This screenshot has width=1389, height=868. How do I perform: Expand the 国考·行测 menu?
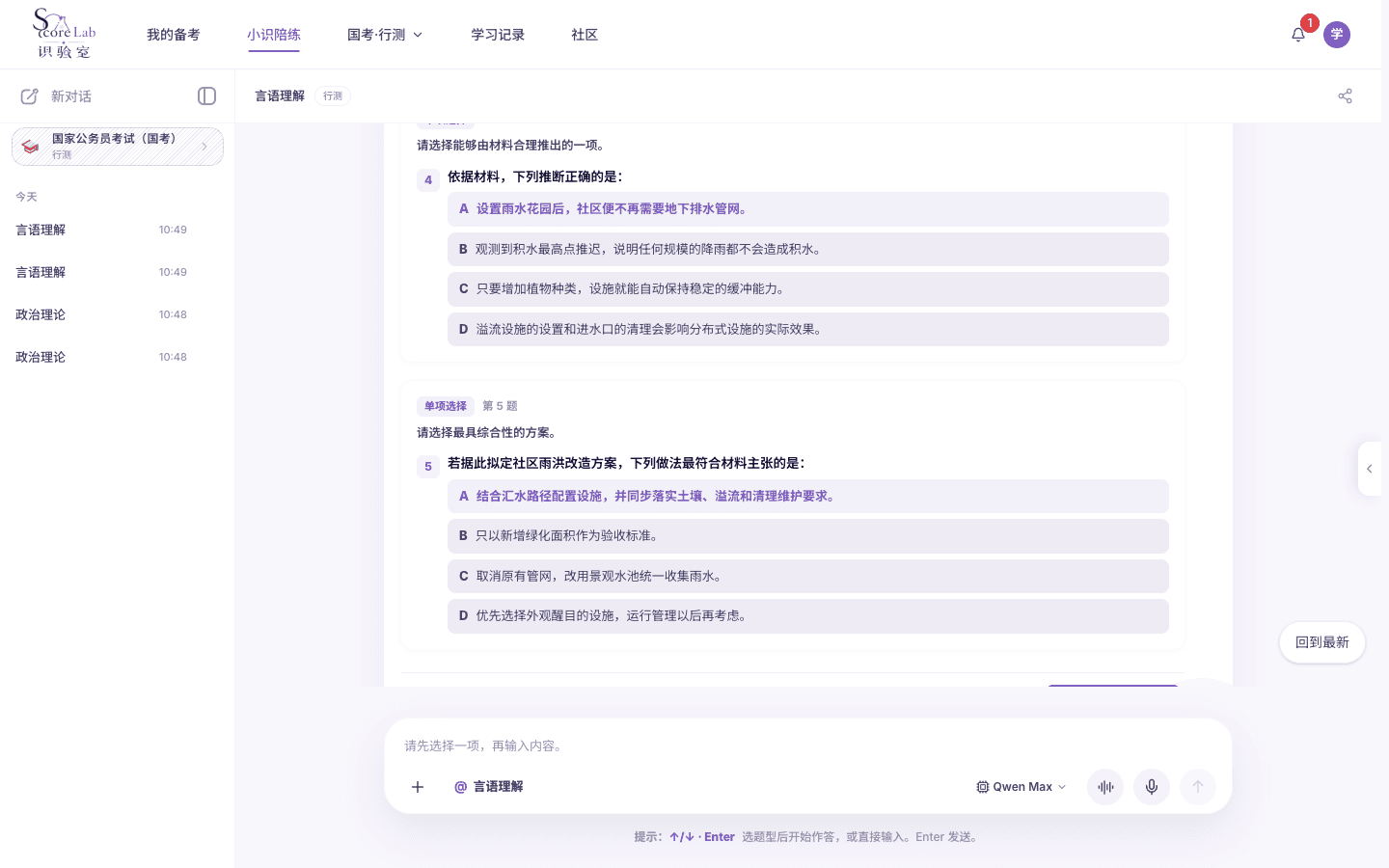tap(385, 35)
